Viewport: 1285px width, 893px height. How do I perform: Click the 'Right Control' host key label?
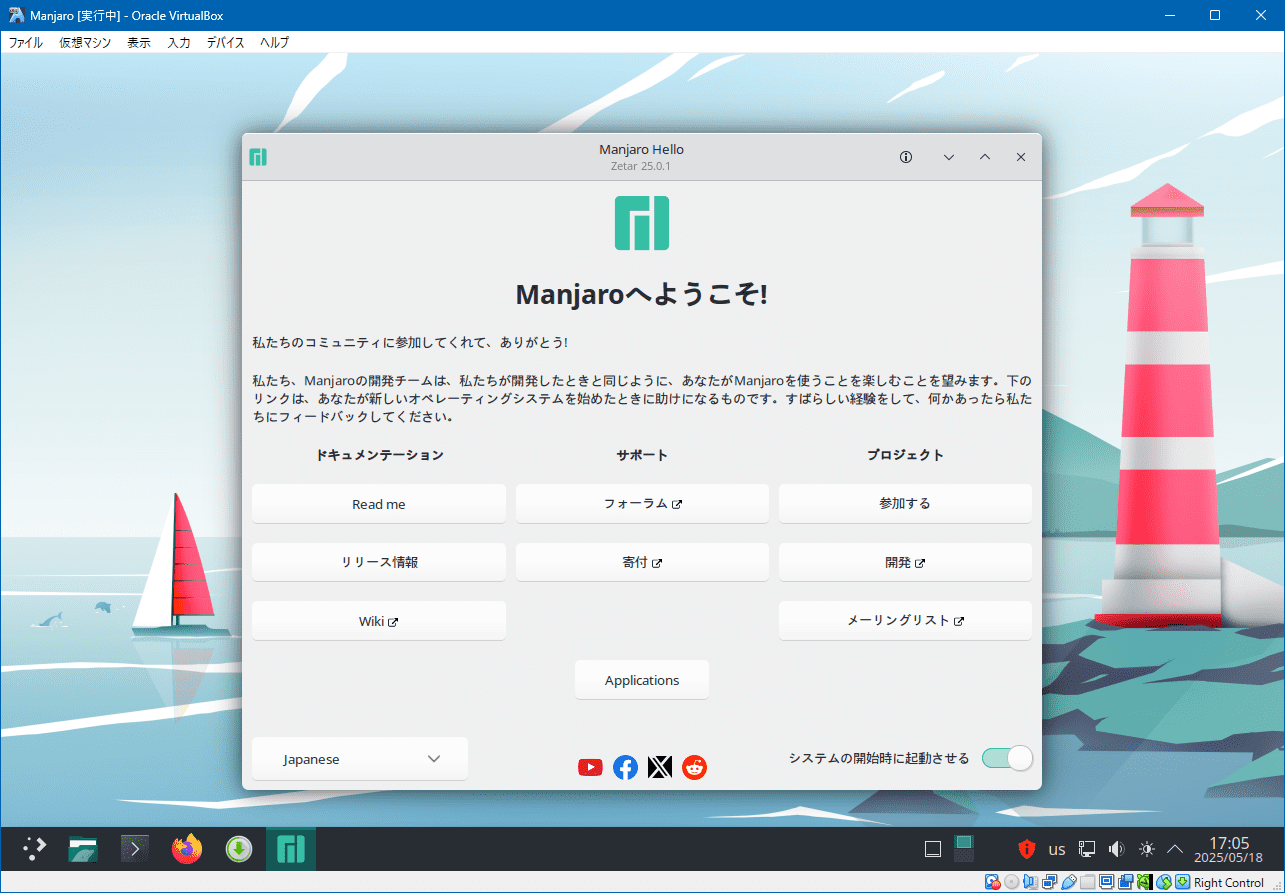click(x=1229, y=883)
